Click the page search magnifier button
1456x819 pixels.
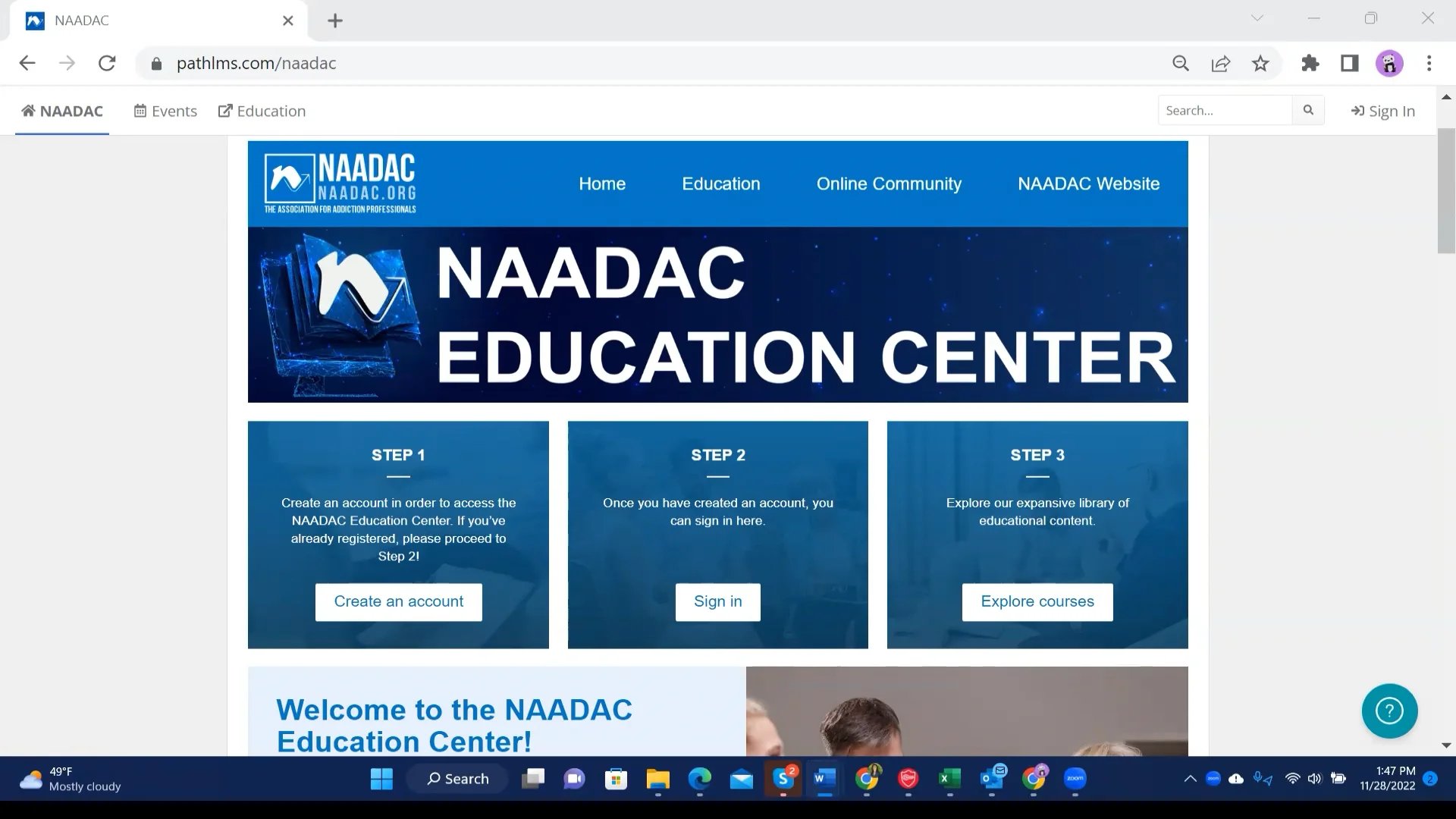[1308, 111]
